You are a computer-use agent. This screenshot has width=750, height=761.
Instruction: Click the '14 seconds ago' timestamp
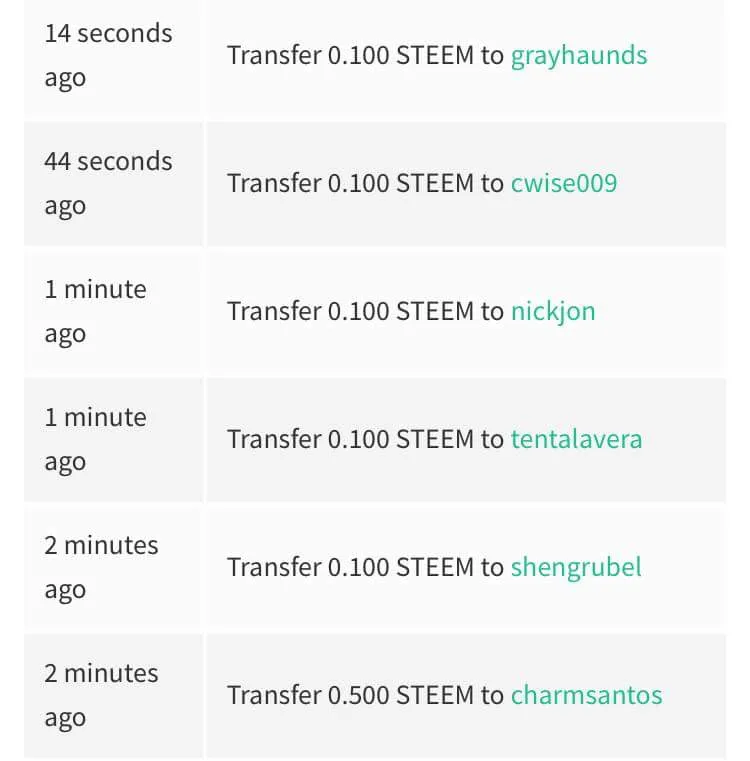(x=108, y=55)
